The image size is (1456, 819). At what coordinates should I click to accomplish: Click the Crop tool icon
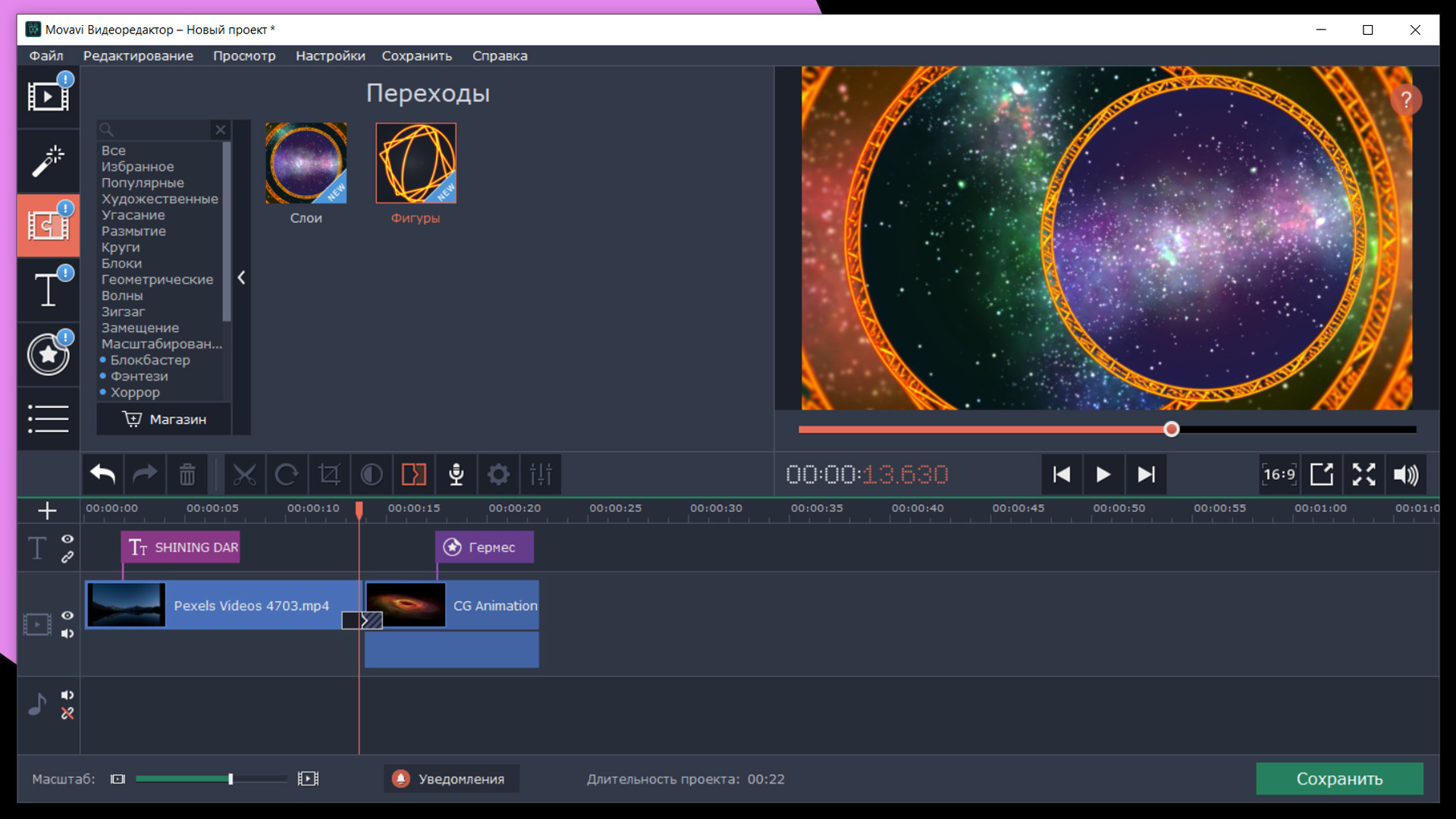pyautogui.click(x=329, y=475)
